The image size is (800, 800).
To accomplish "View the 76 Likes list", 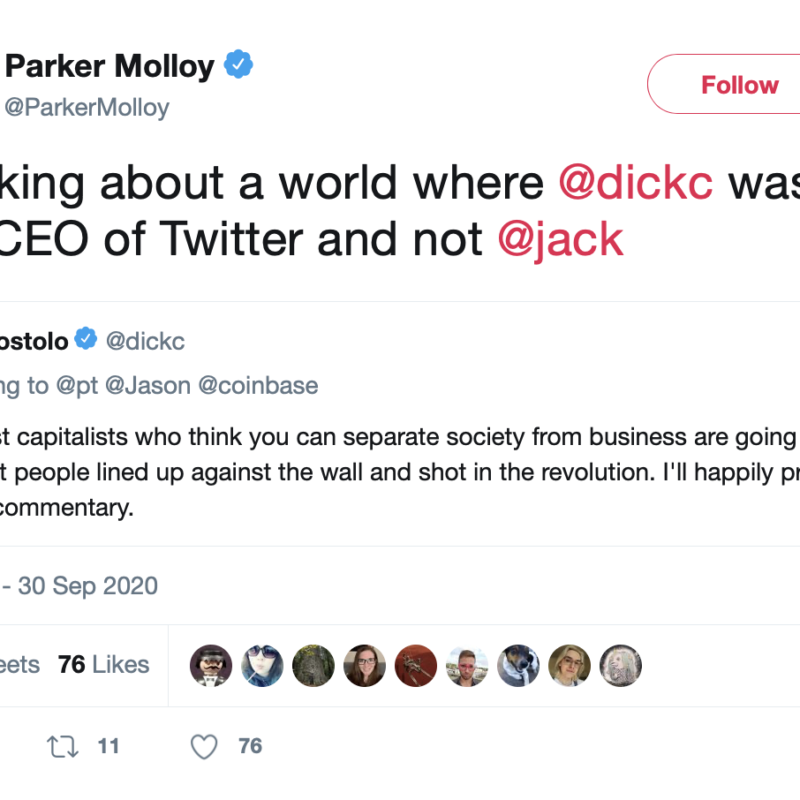I will (103, 665).
